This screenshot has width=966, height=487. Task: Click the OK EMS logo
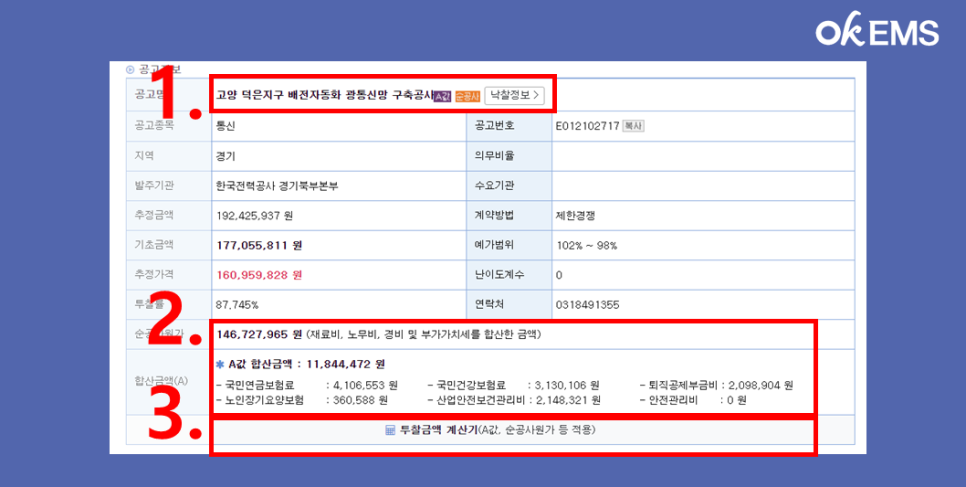point(877,32)
